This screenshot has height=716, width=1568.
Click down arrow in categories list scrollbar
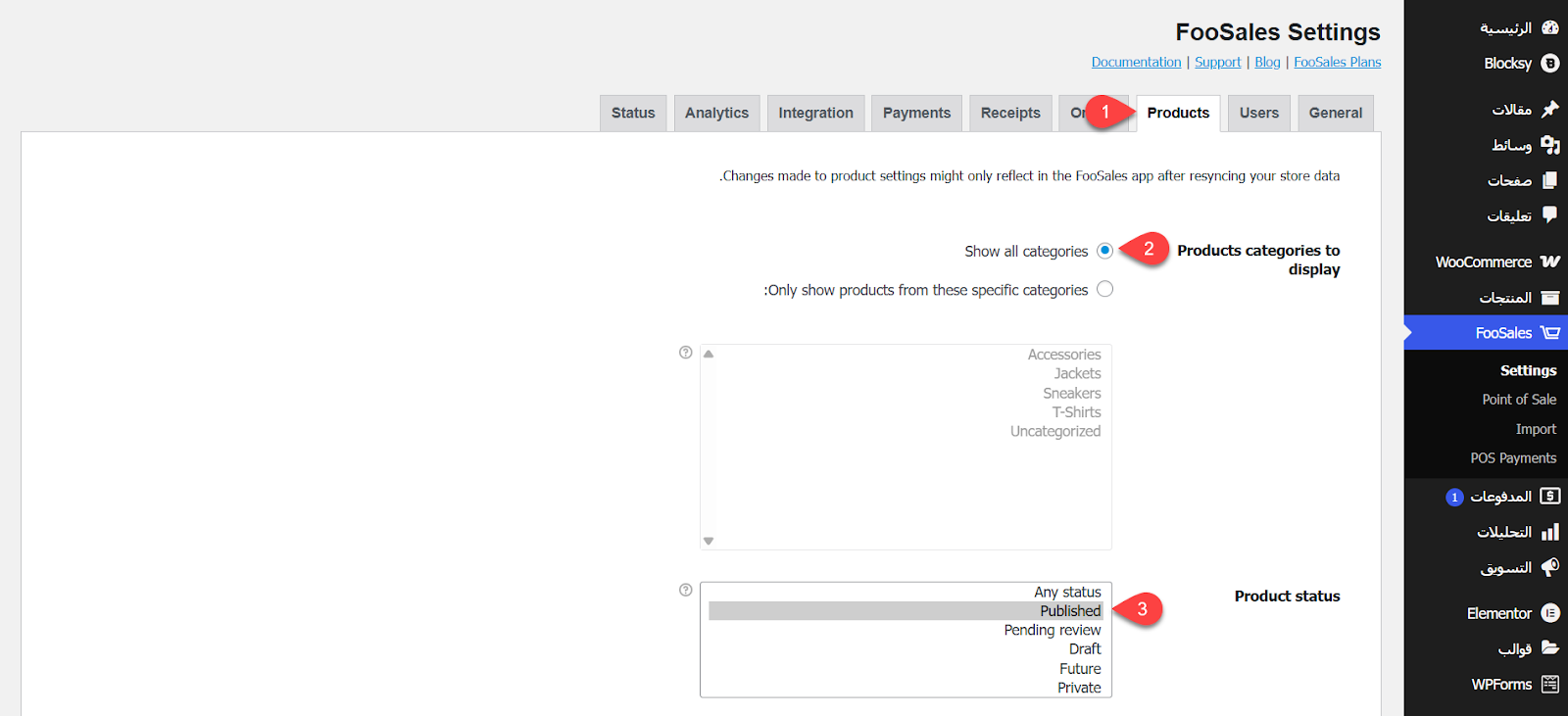click(x=709, y=541)
